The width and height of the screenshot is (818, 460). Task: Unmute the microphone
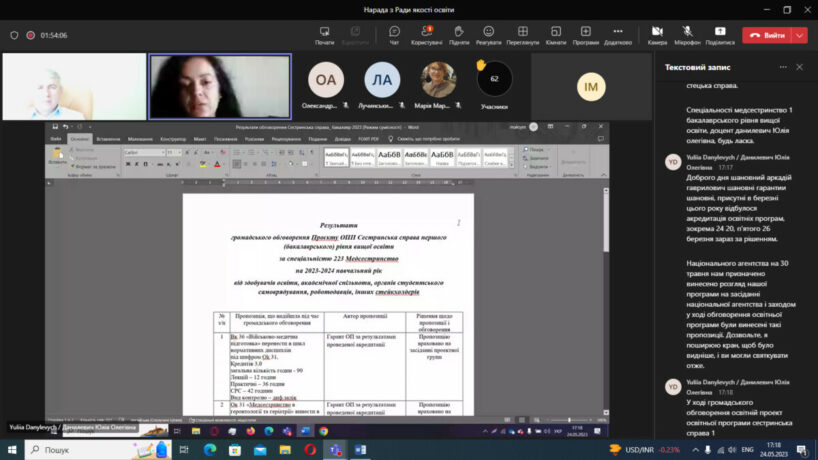pyautogui.click(x=687, y=35)
